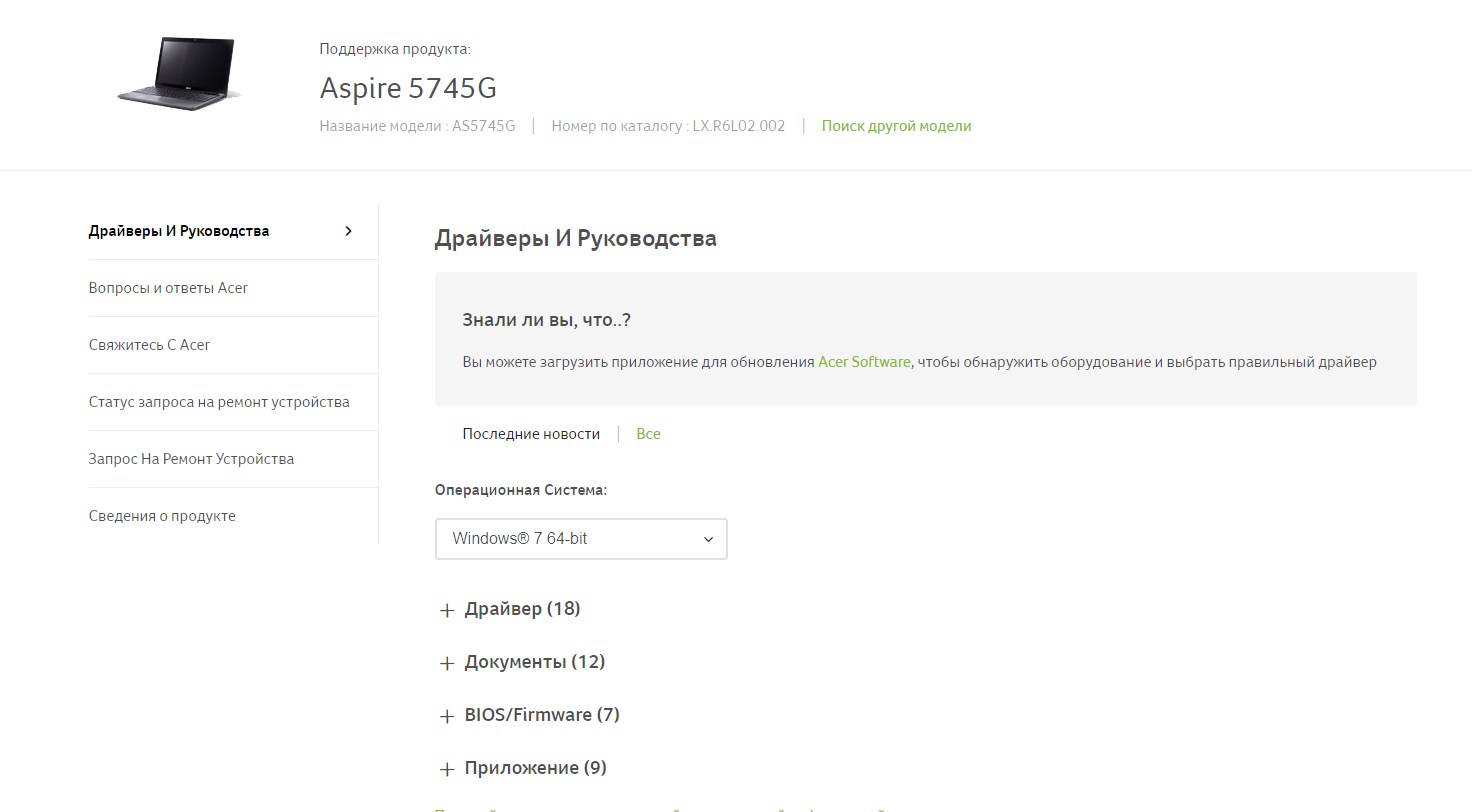Image resolution: width=1472 pixels, height=812 pixels.
Task: Click the 'Знали ли вы, что..?' heading
Action: [x=546, y=320]
